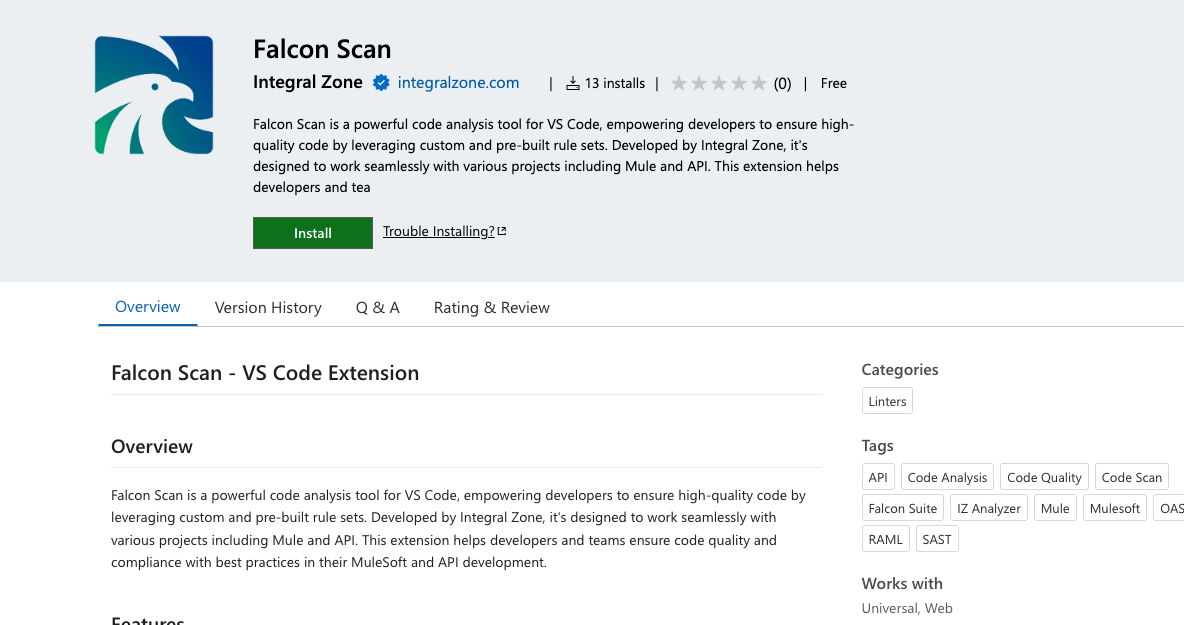
Task: Select the SAST tag
Action: [x=937, y=540]
